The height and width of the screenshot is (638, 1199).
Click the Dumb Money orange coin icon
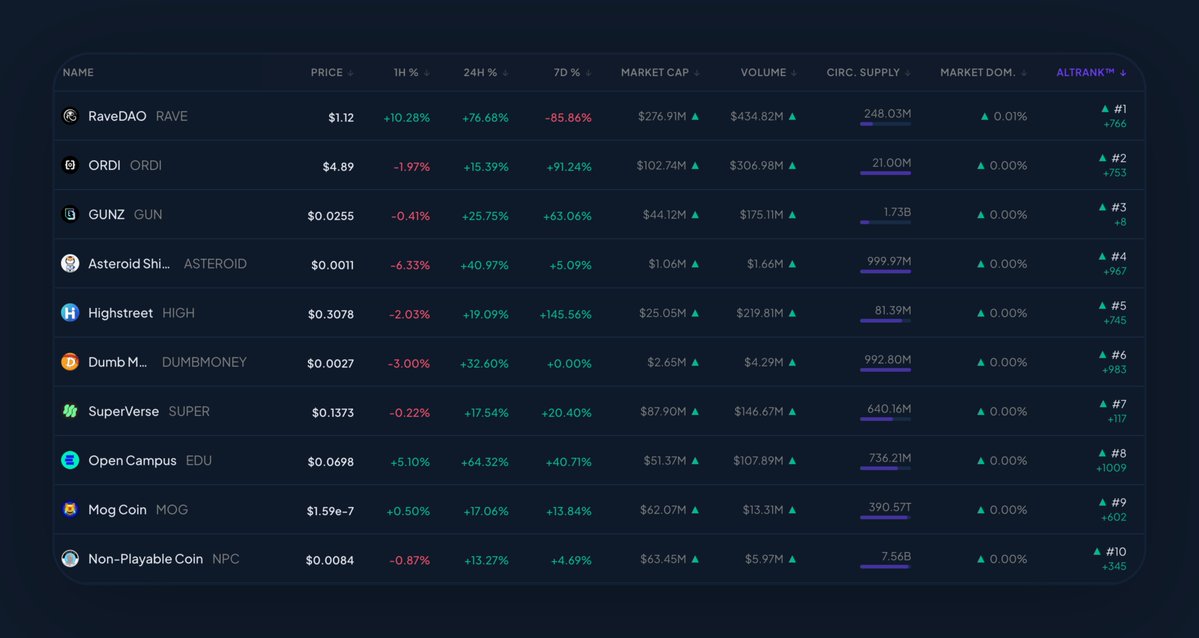[70, 362]
